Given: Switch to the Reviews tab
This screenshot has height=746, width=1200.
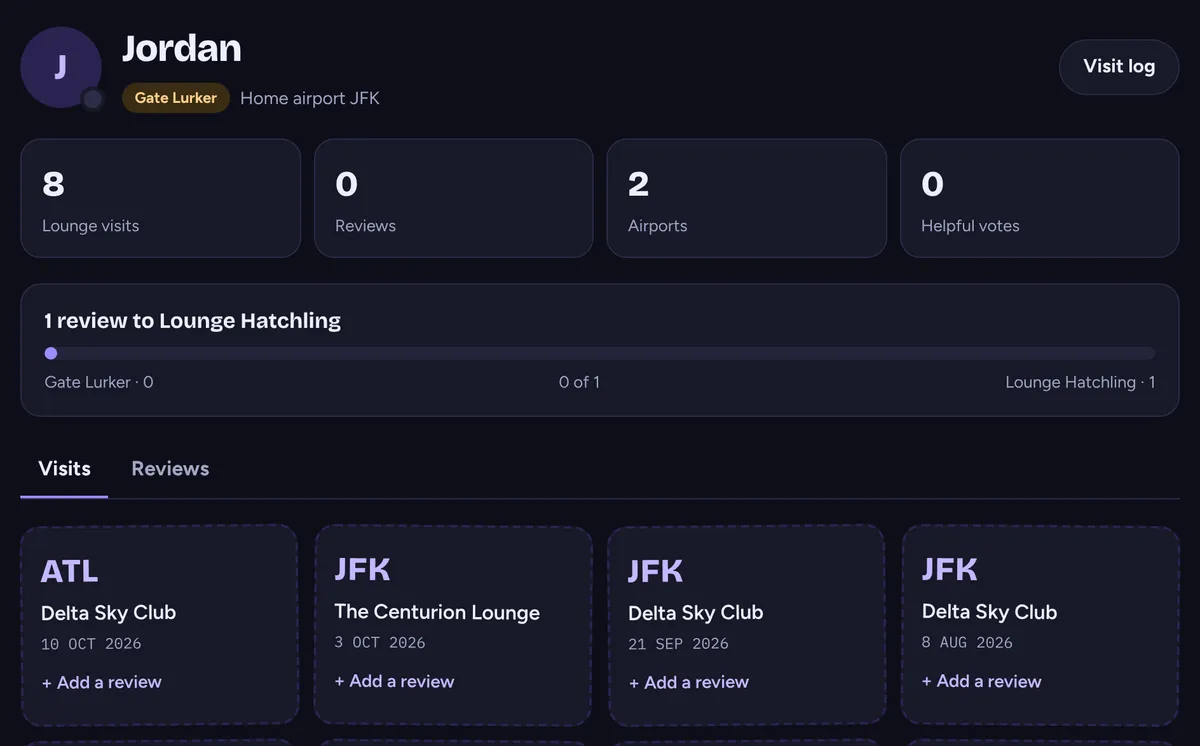Looking at the screenshot, I should [170, 469].
